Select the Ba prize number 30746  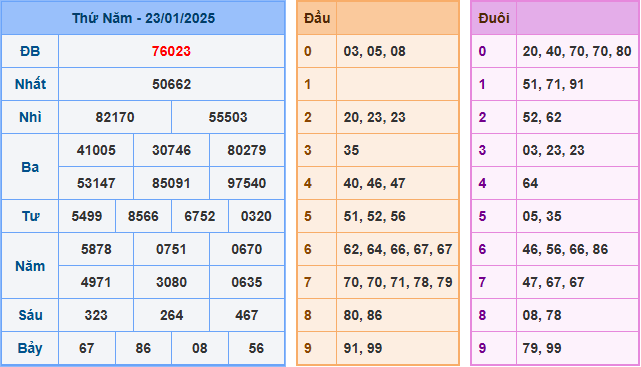[171, 150]
